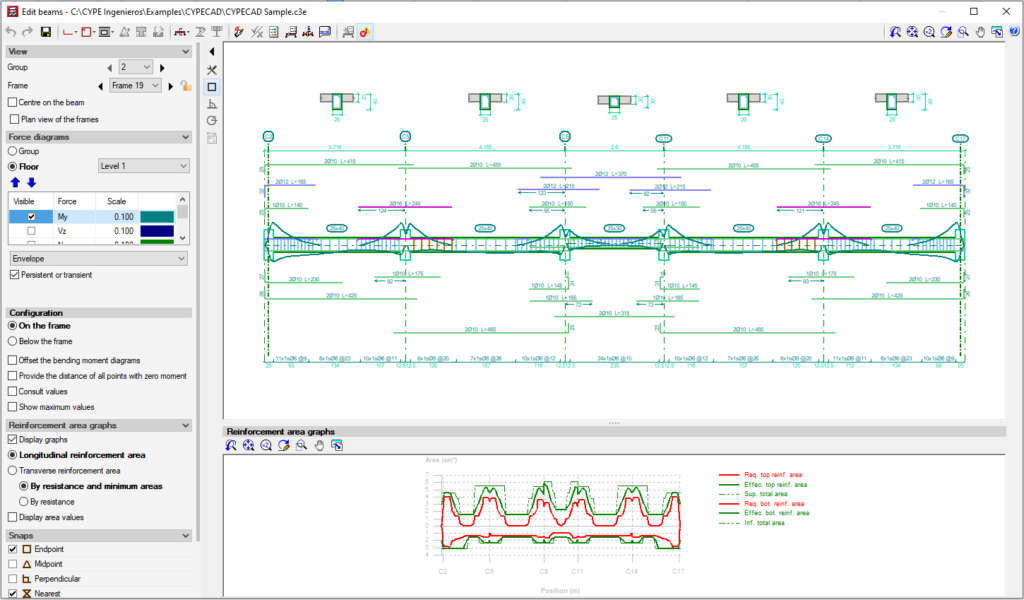This screenshot has height=600, width=1024.
Task: Toggle the frame lock padlock icon
Action: coord(185,86)
